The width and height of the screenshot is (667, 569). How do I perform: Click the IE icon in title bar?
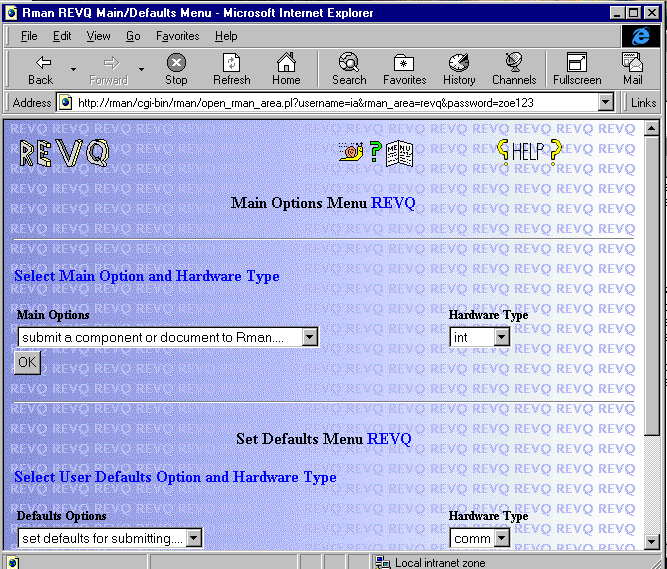[x=11, y=13]
